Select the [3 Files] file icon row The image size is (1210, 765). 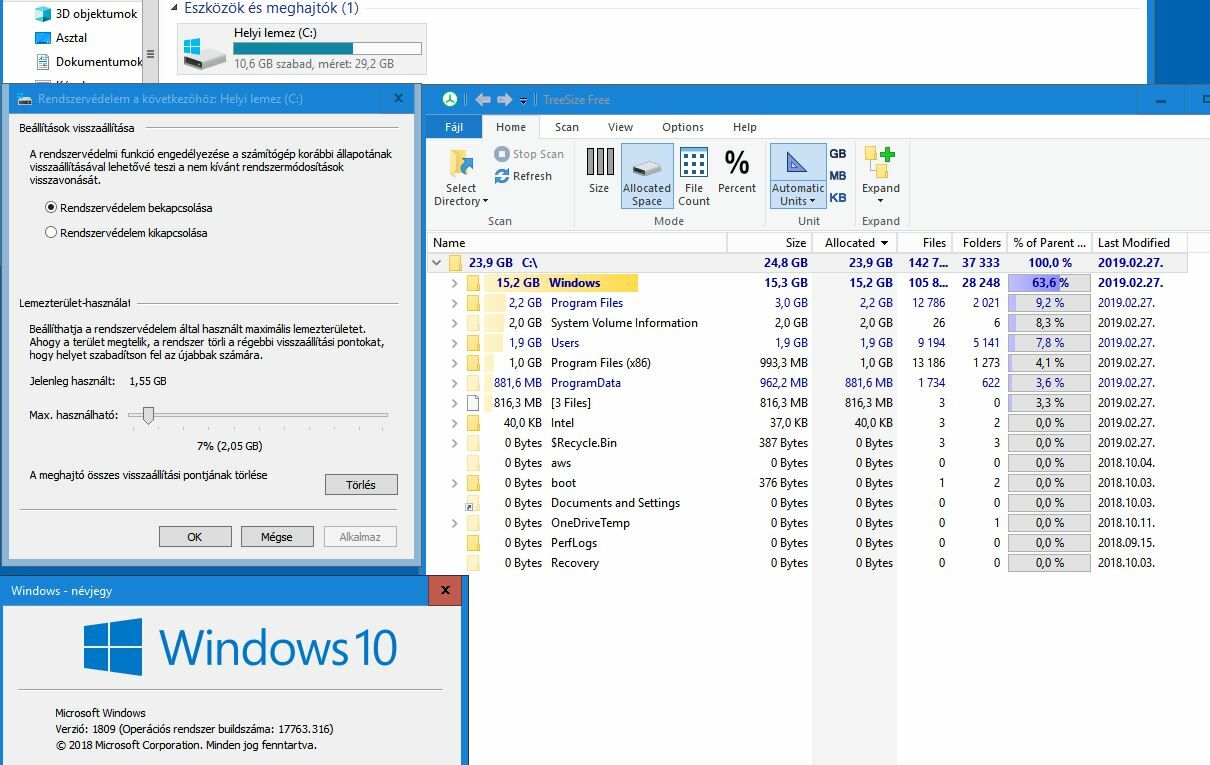(473, 403)
